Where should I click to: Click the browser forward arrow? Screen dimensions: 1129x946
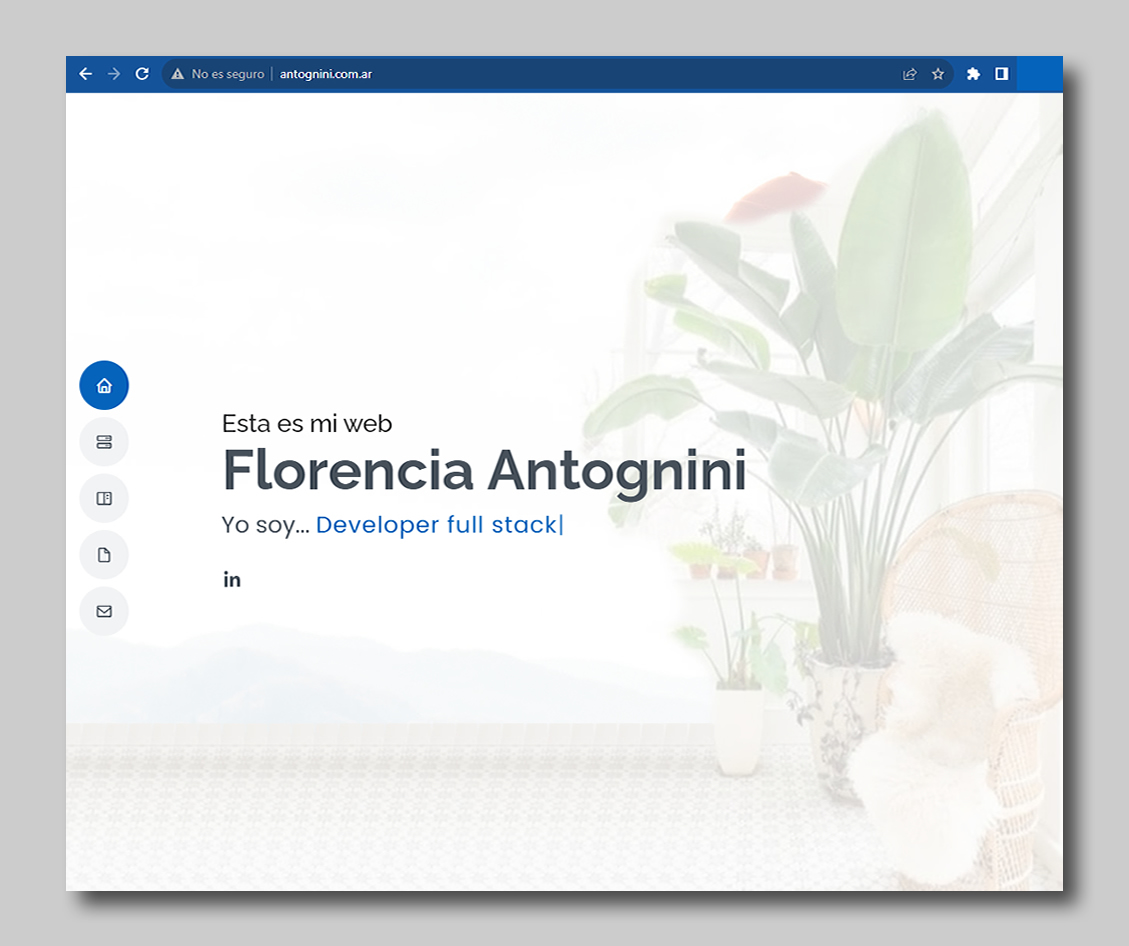coord(114,74)
